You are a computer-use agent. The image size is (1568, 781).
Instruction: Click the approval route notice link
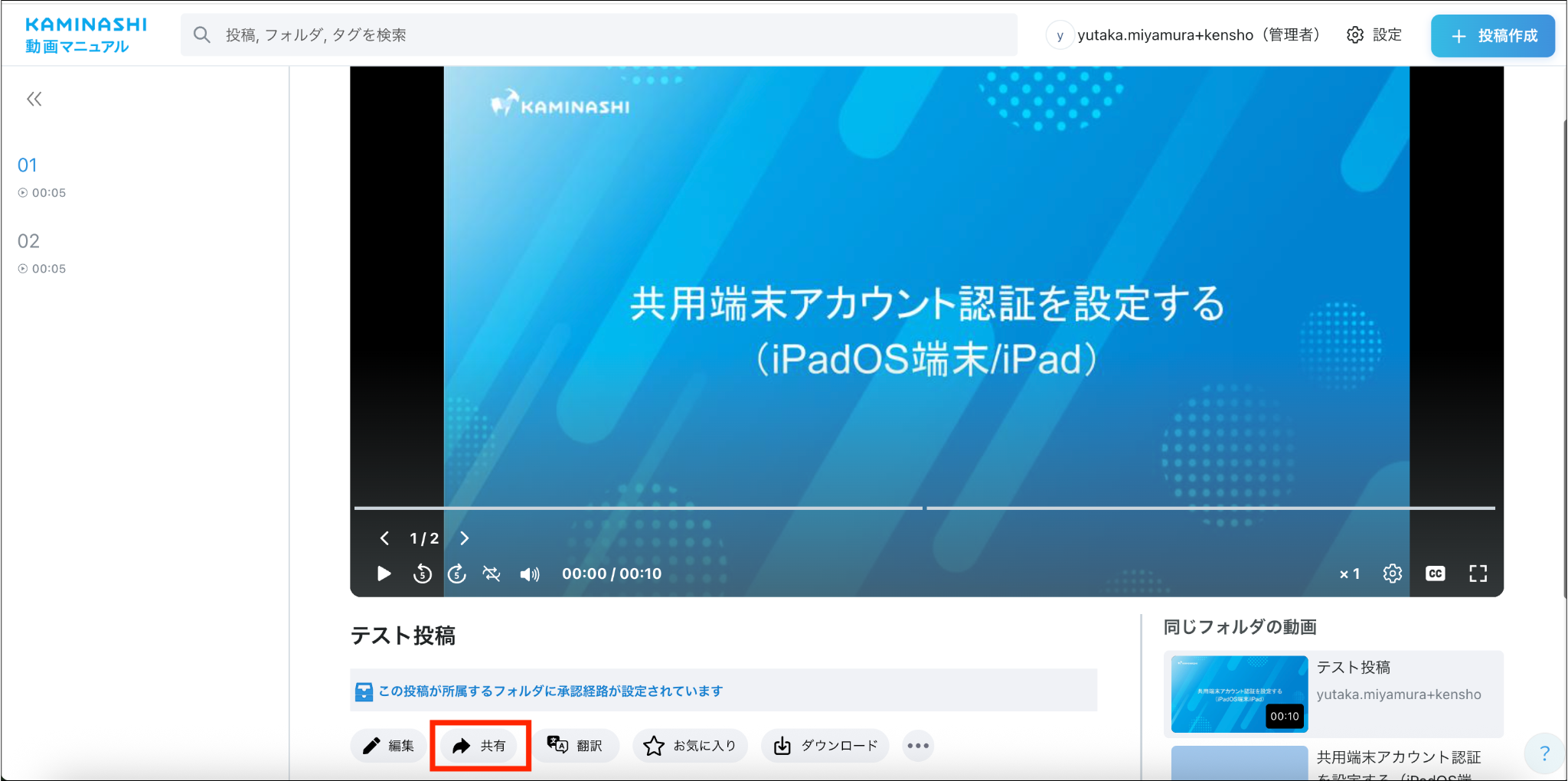pyautogui.click(x=550, y=691)
